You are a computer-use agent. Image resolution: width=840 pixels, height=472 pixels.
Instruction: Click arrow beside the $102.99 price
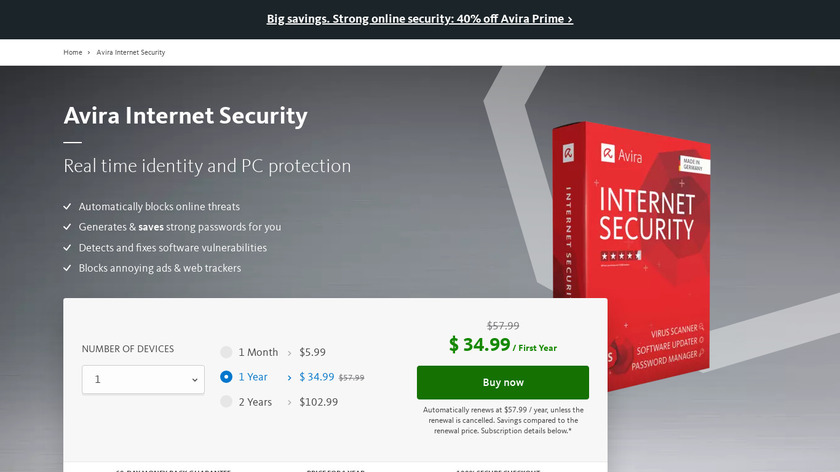coord(290,403)
